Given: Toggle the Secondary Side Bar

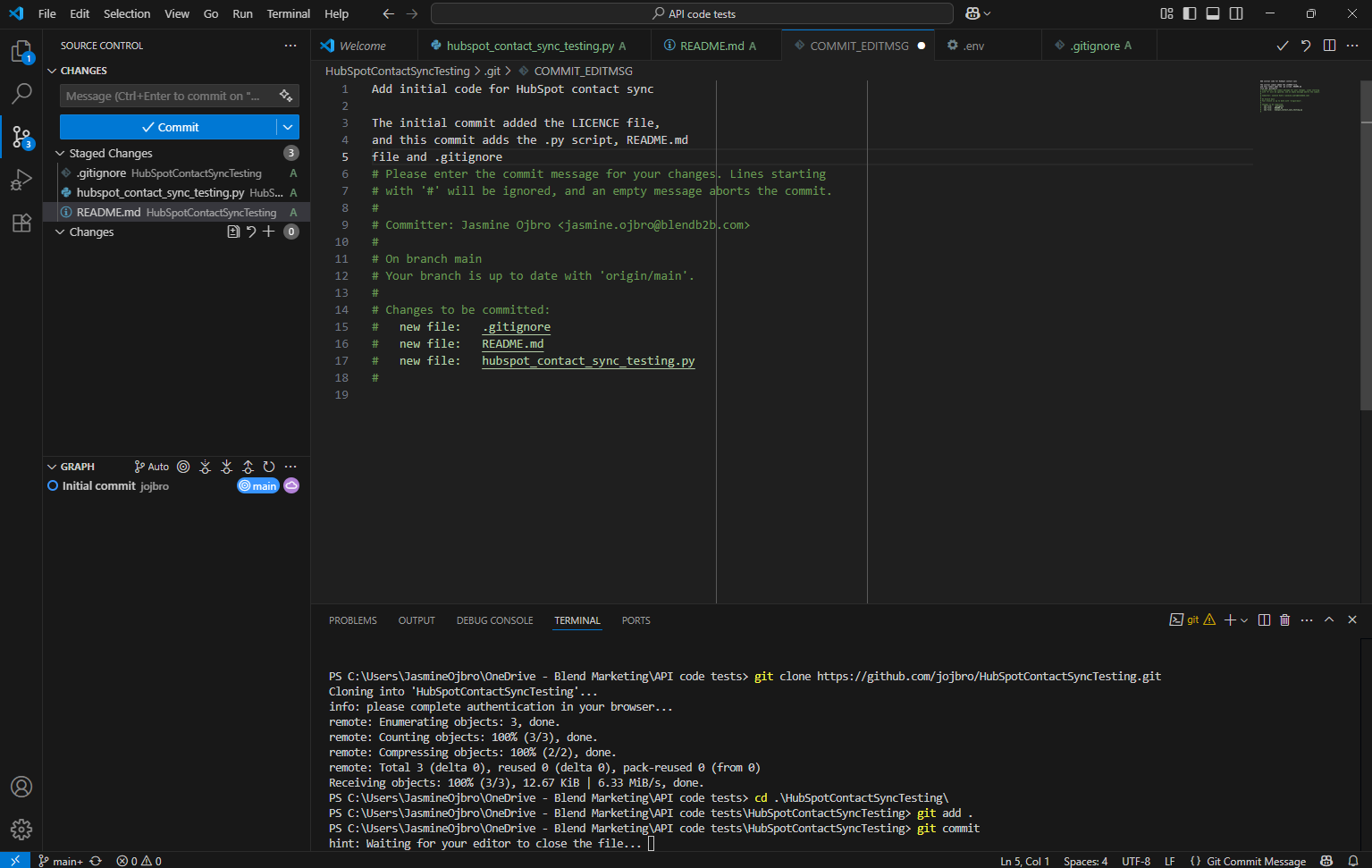Looking at the screenshot, I should click(x=1235, y=13).
